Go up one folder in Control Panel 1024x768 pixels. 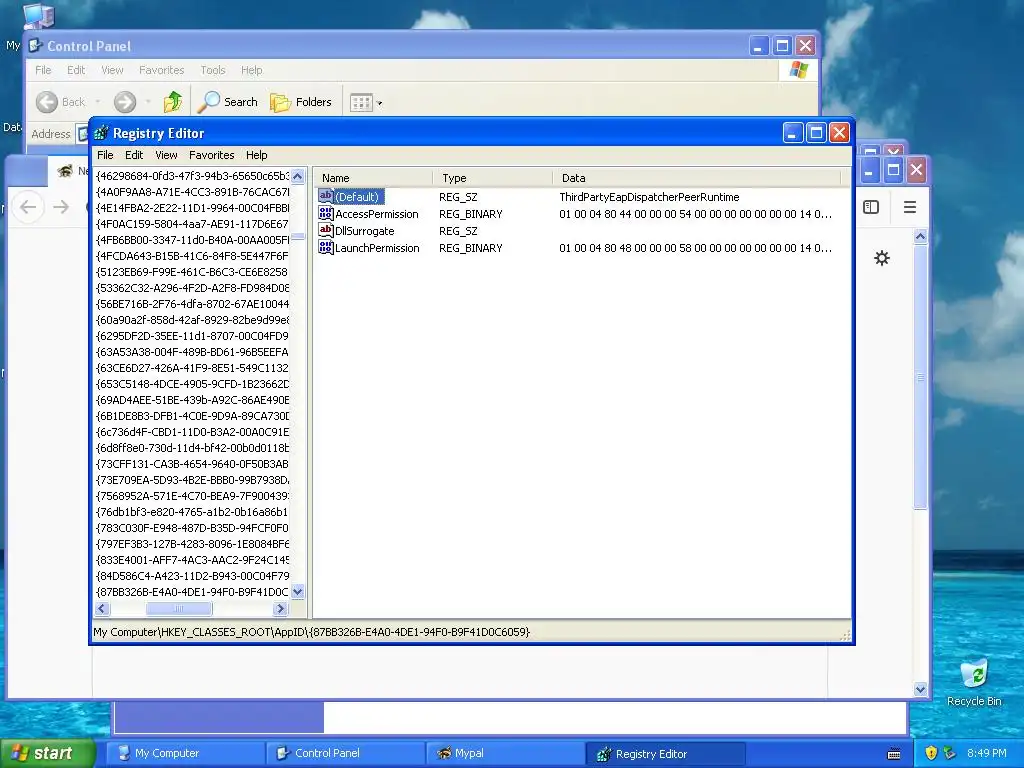pos(172,102)
